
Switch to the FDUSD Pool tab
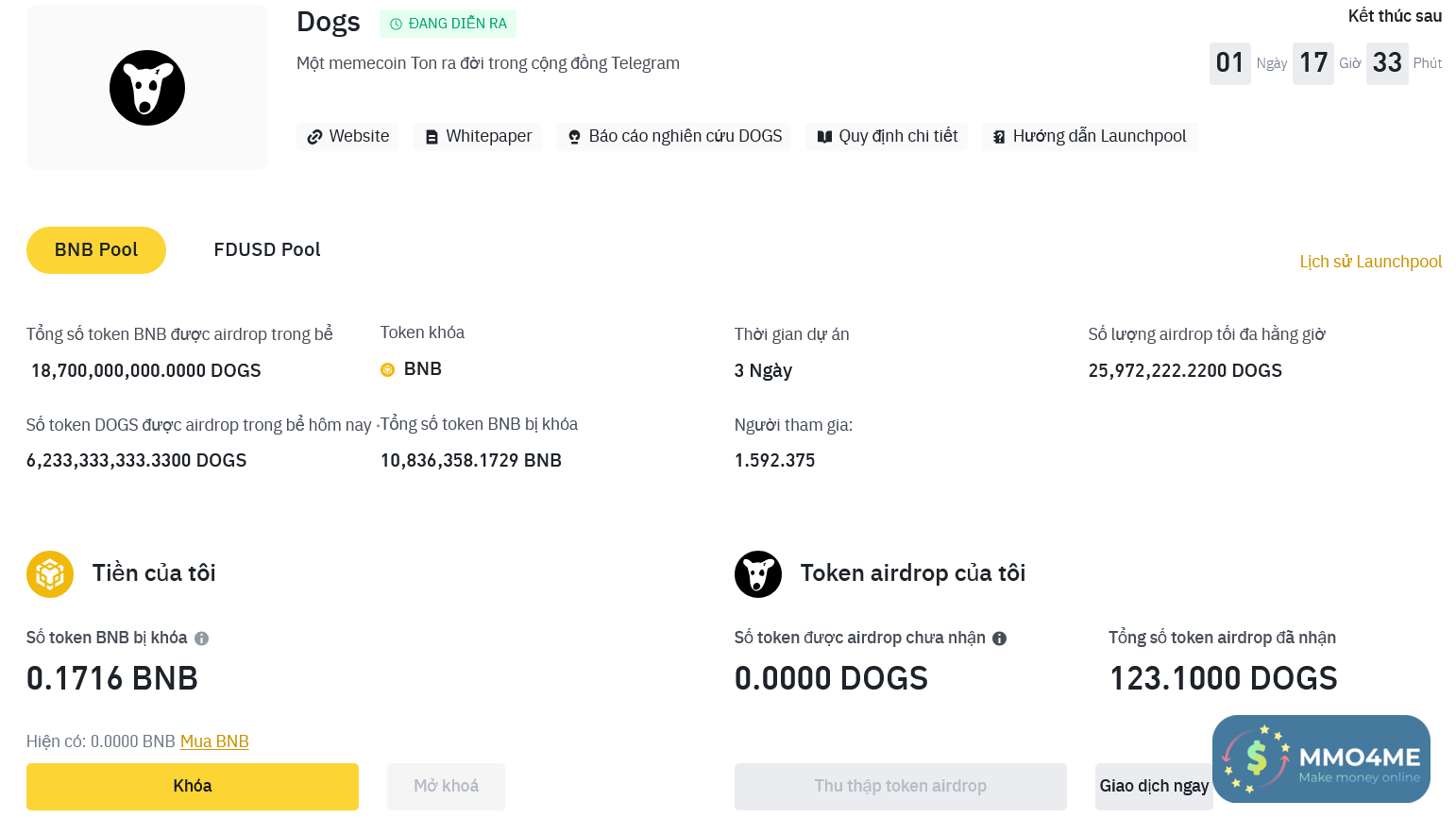[x=267, y=250]
